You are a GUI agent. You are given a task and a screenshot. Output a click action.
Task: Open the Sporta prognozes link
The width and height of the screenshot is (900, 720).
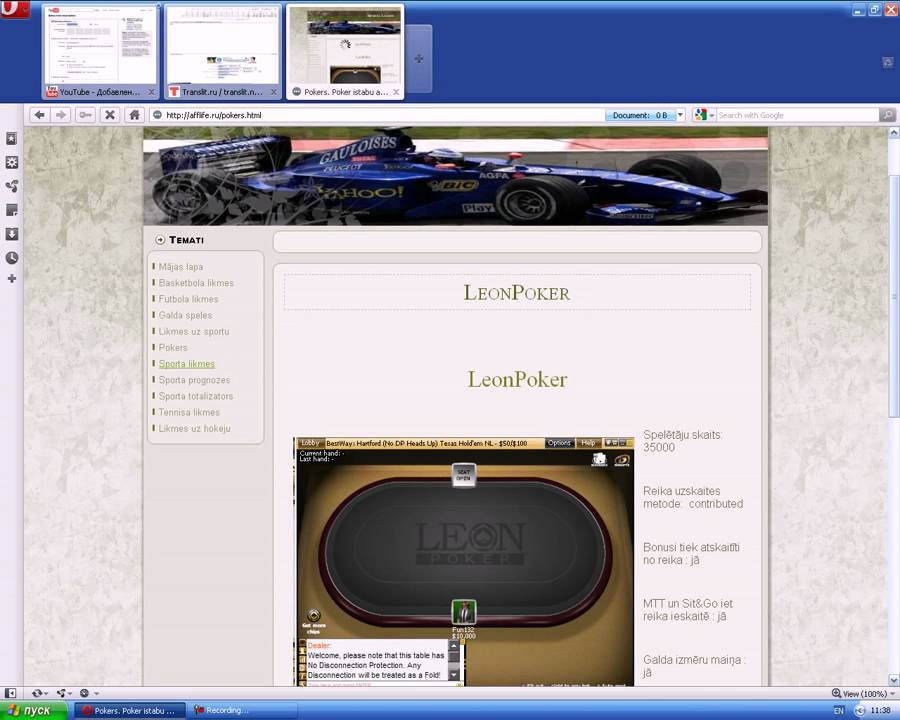pyautogui.click(x=195, y=380)
